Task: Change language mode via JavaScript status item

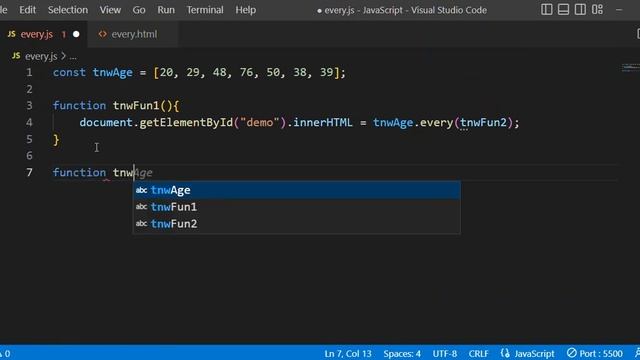Action: point(534,353)
